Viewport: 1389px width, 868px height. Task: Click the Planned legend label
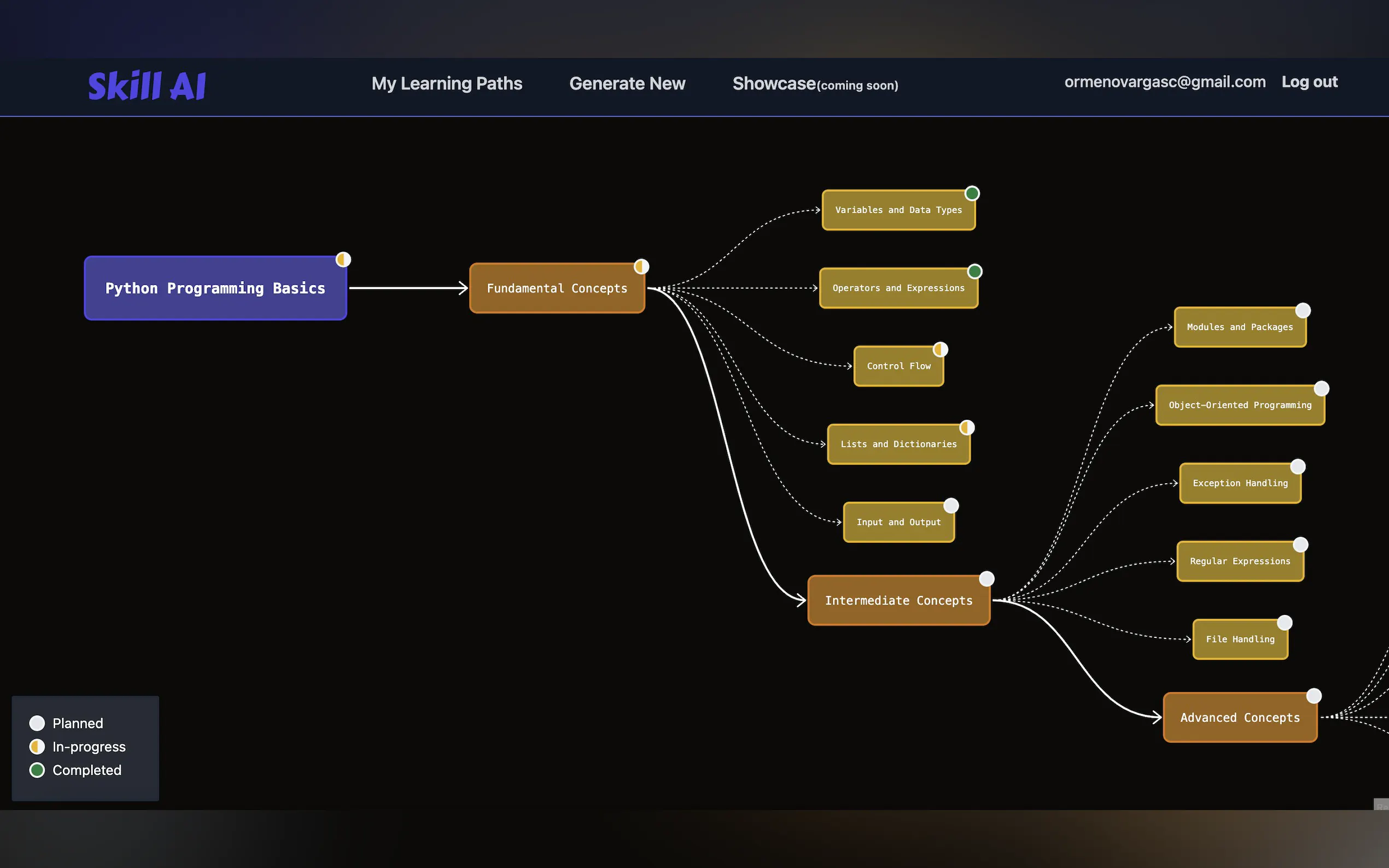(78, 723)
